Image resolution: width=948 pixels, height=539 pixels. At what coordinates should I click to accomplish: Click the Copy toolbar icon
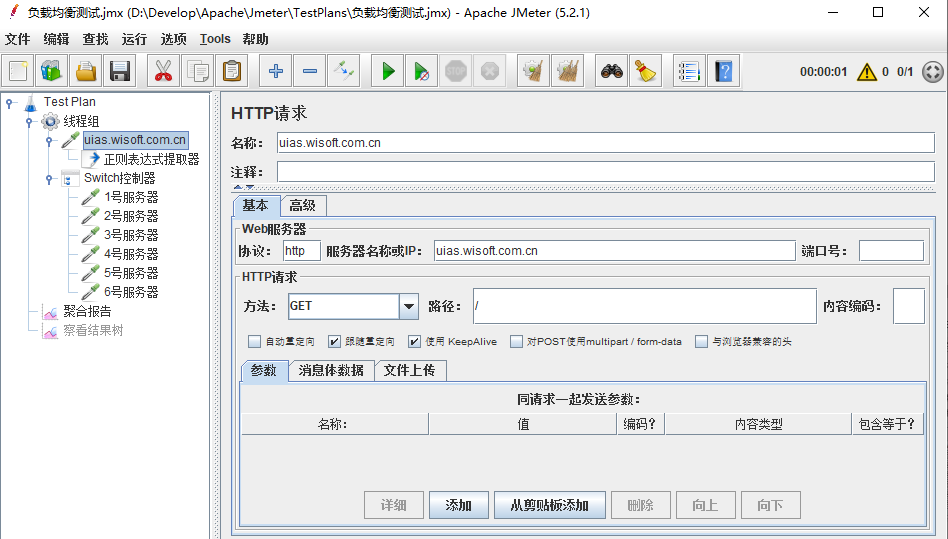[x=198, y=71]
